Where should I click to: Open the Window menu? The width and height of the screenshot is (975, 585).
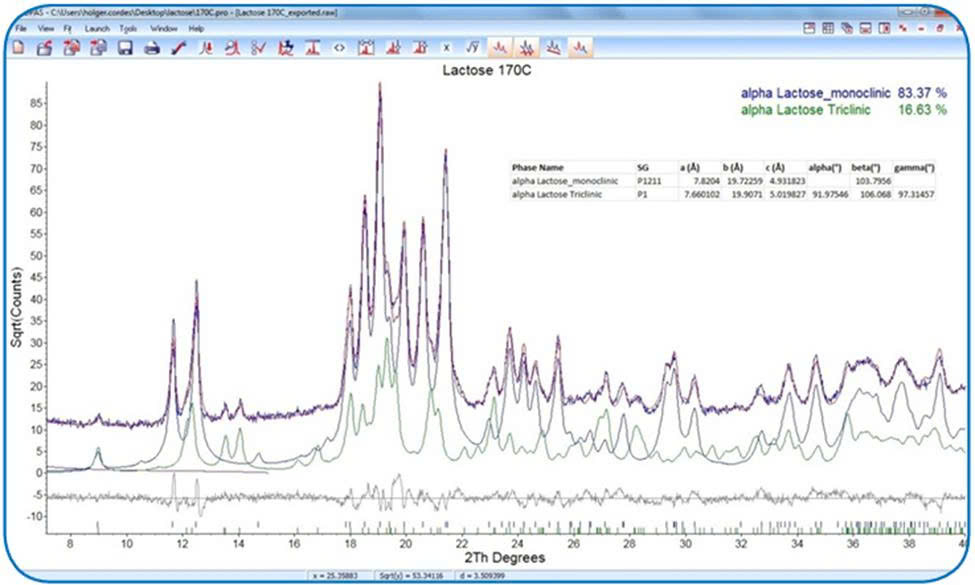(x=163, y=28)
